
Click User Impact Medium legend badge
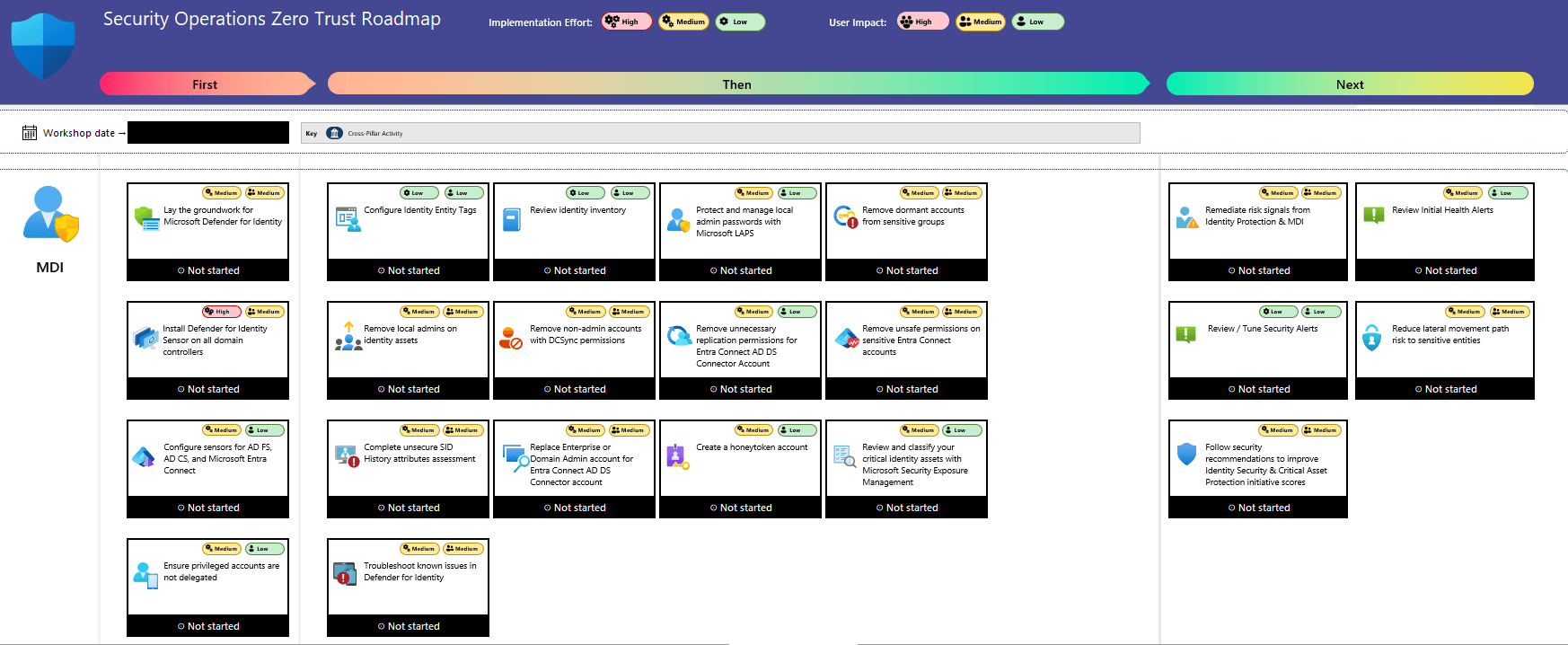coord(980,22)
